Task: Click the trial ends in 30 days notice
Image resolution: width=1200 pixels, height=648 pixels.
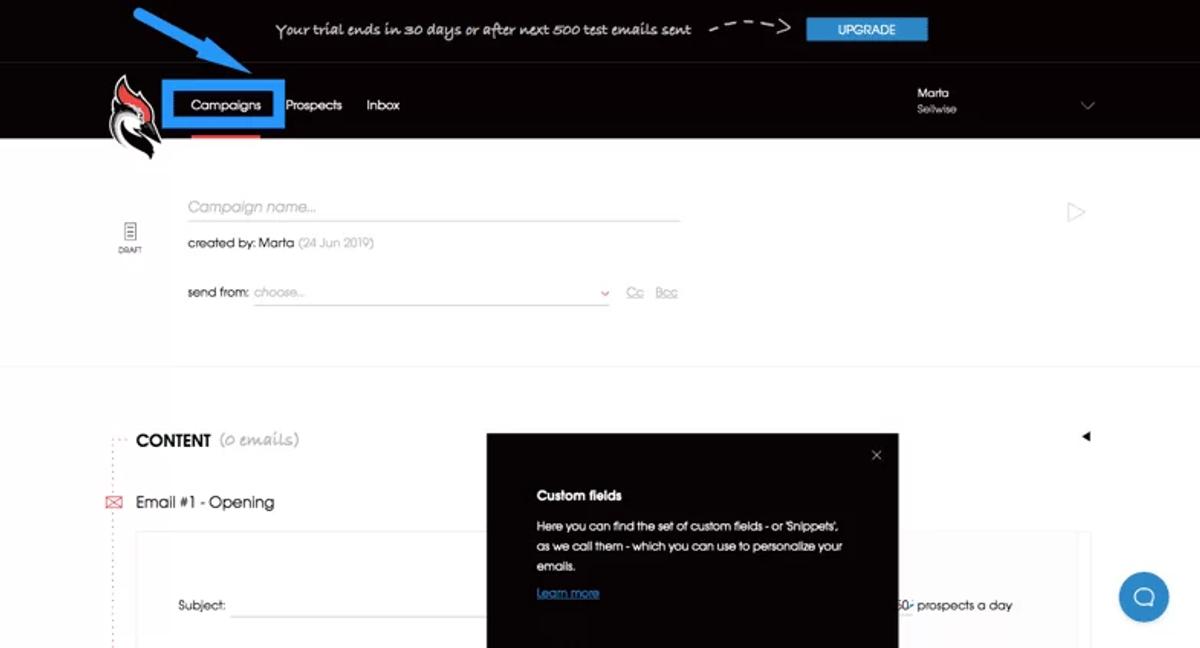Action: tap(483, 30)
